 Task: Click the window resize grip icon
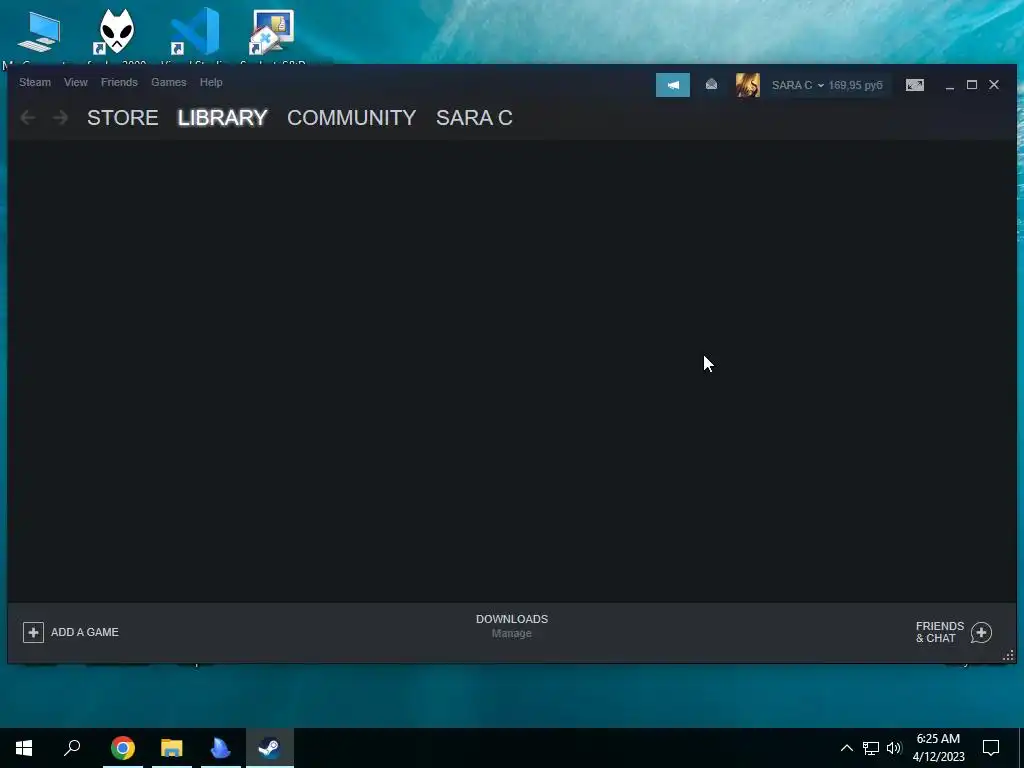point(1008,656)
